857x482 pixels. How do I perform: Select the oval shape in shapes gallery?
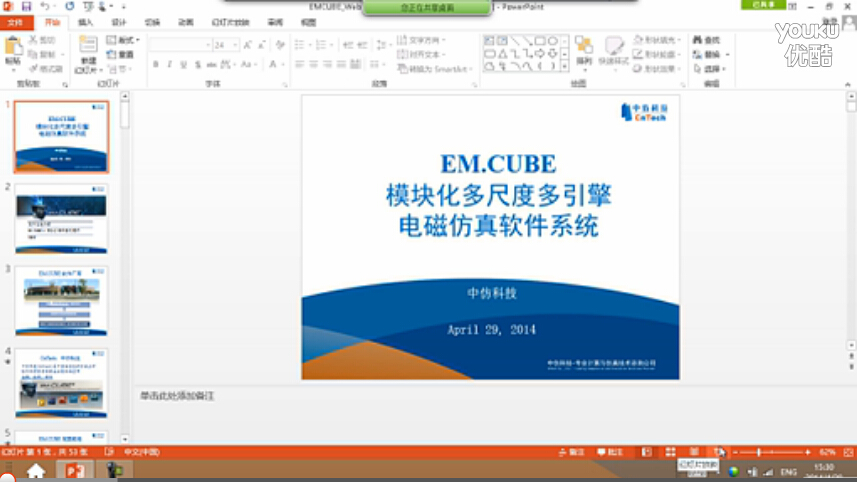(x=553, y=41)
